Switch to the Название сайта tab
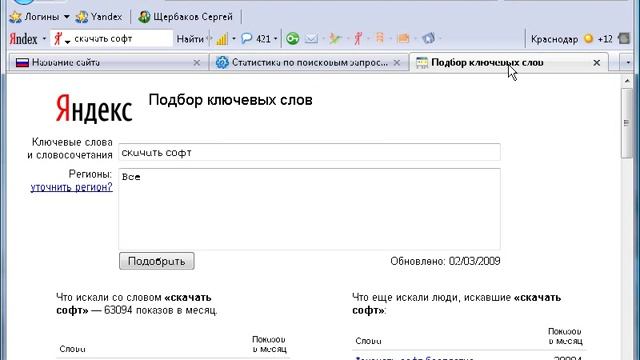The width and height of the screenshot is (640, 360). (x=108, y=62)
